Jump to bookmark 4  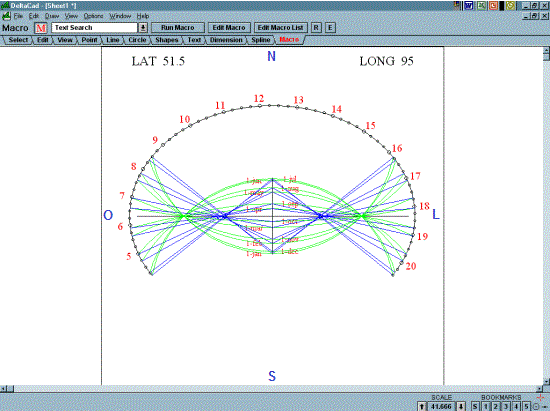[516, 406]
